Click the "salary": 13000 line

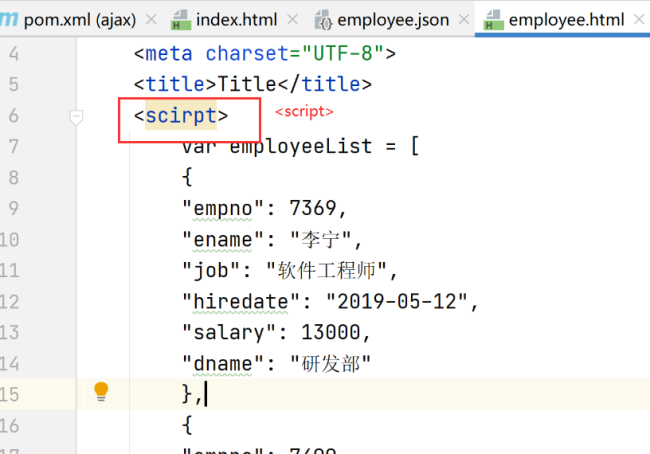pos(276,333)
